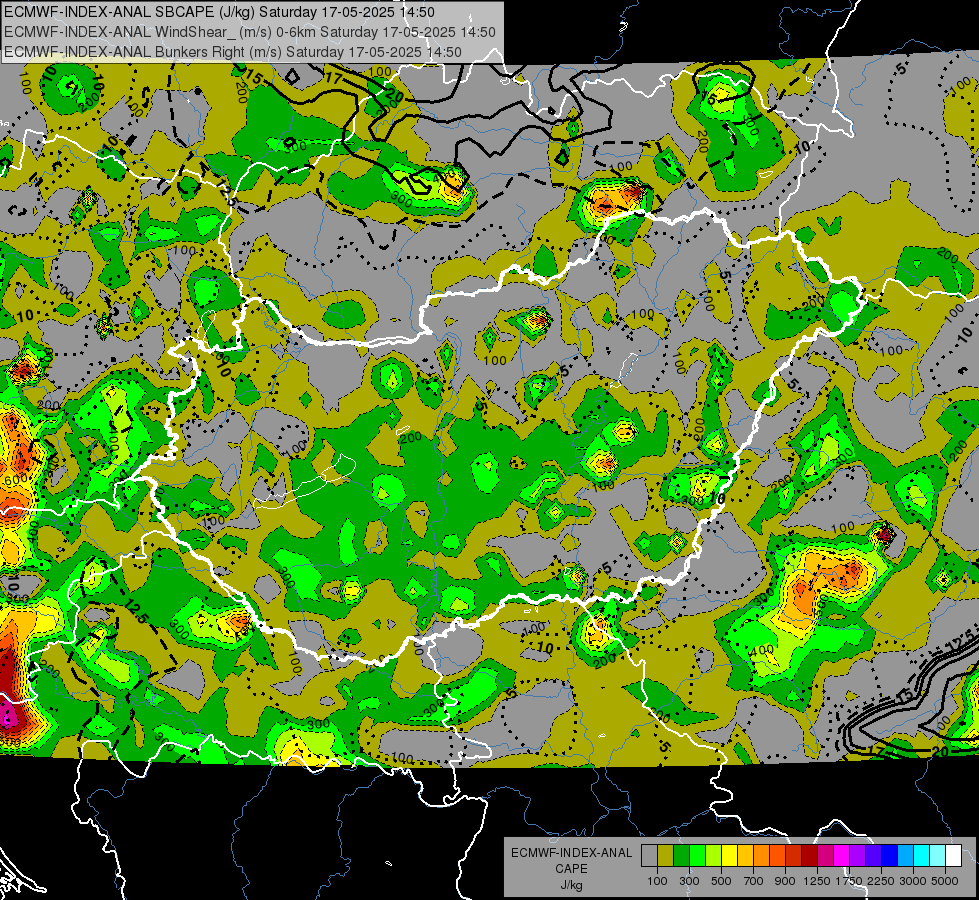Click the grey swatch in CAPE legend
The width and height of the screenshot is (979, 900).
(649, 855)
